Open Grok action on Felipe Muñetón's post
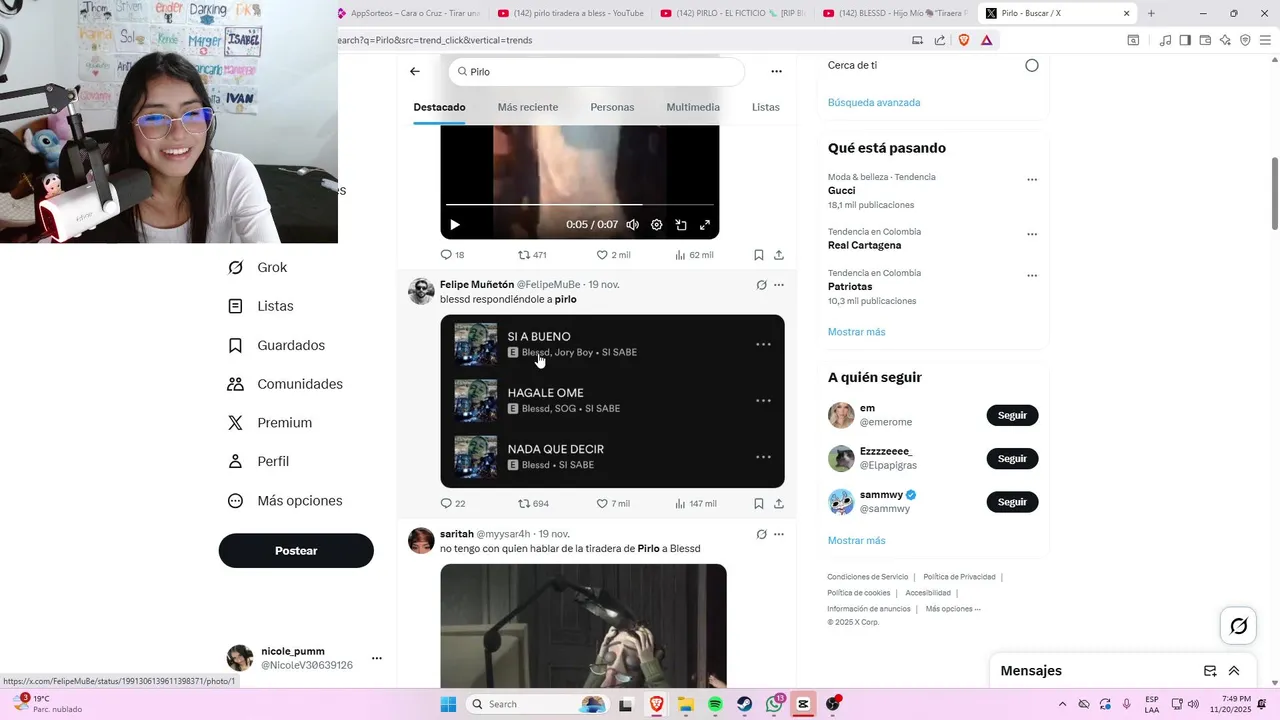 tap(761, 285)
